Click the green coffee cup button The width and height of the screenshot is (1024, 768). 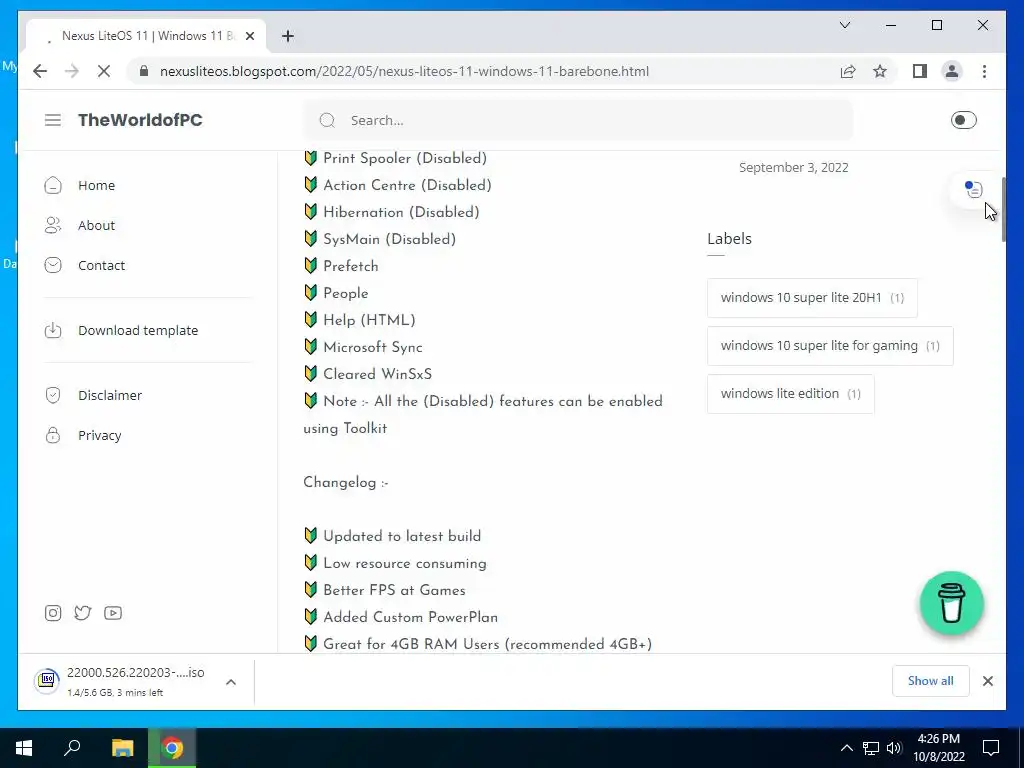[x=952, y=603]
